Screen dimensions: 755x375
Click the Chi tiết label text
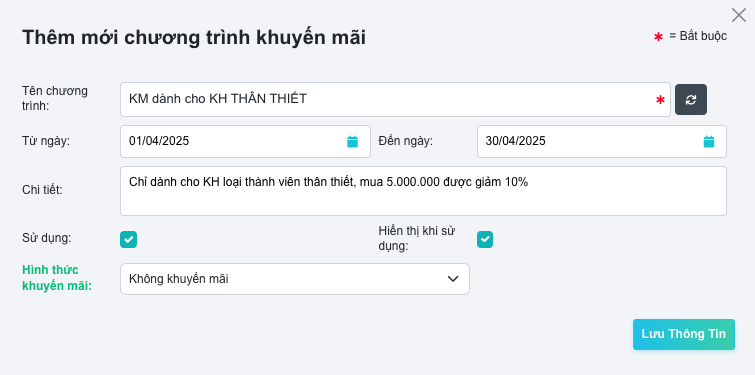point(42,190)
